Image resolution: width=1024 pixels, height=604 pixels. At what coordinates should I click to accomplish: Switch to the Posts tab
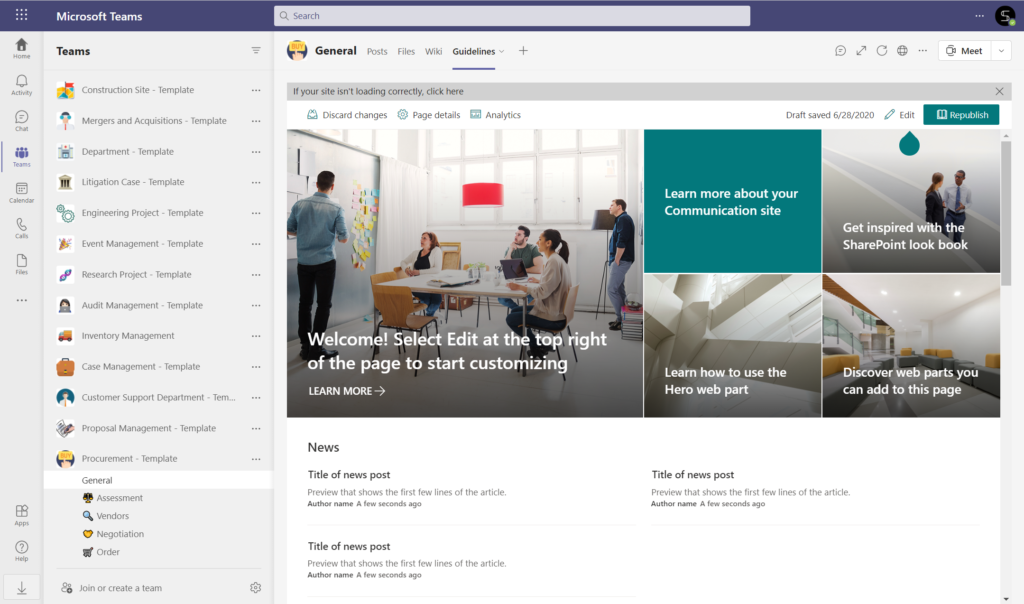tap(377, 52)
